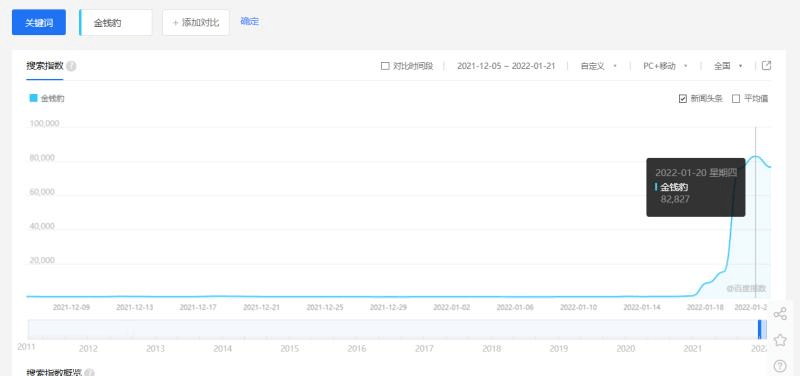
Task: Open the 自定义 time range dropdown
Action: pyautogui.click(x=598, y=66)
